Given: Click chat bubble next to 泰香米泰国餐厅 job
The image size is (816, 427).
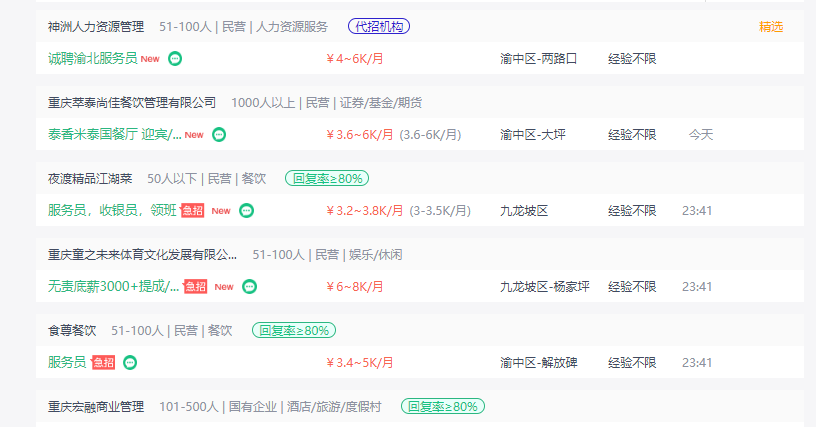Looking at the screenshot, I should [x=219, y=135].
